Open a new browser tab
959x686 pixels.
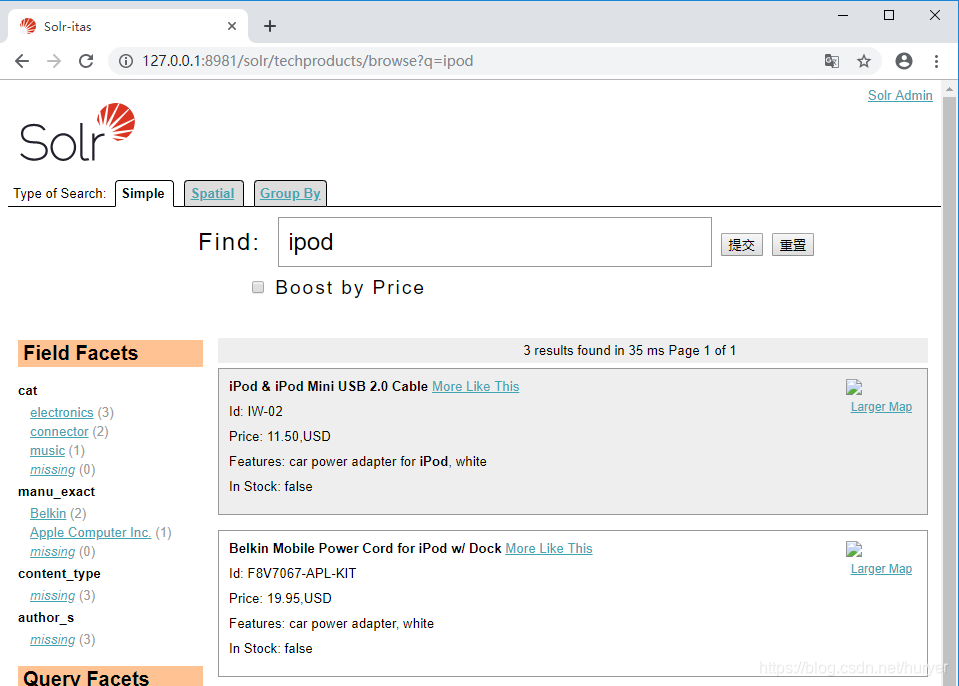(270, 26)
